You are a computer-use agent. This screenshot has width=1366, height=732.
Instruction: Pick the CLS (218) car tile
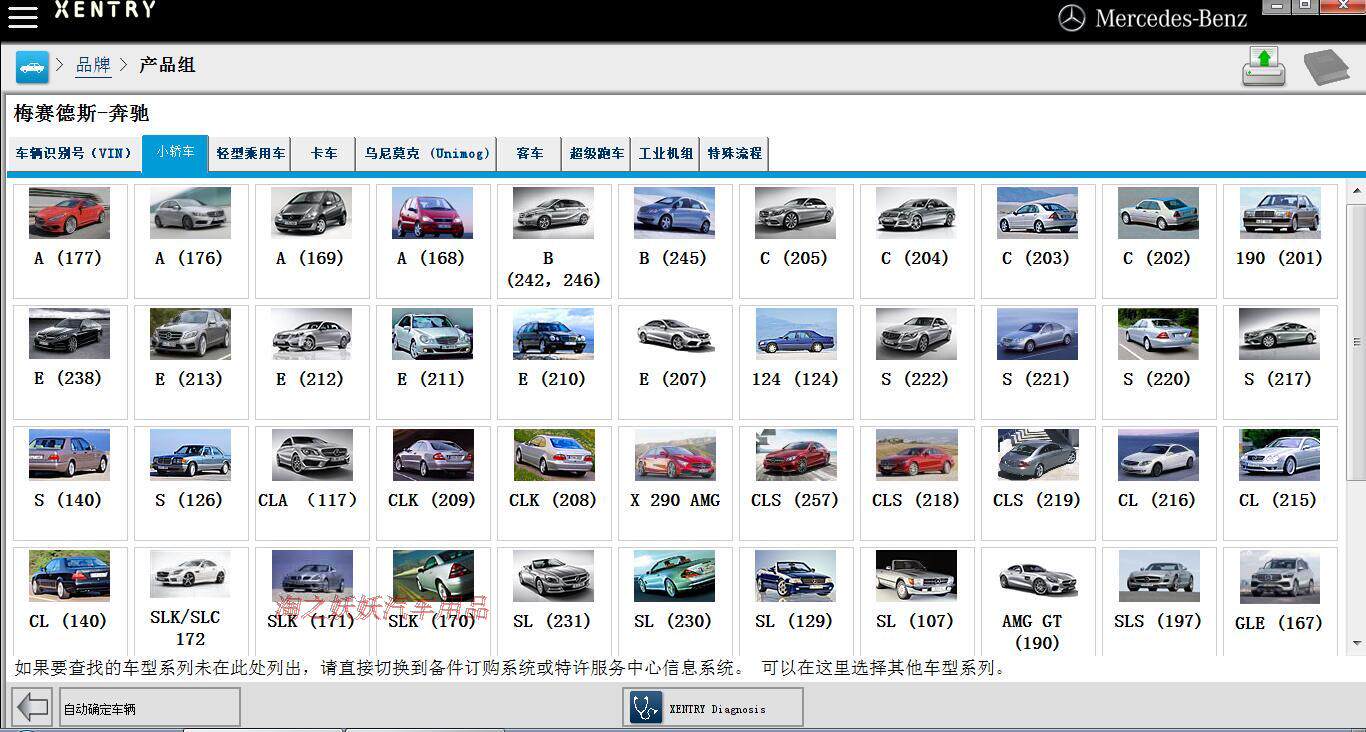(x=917, y=483)
